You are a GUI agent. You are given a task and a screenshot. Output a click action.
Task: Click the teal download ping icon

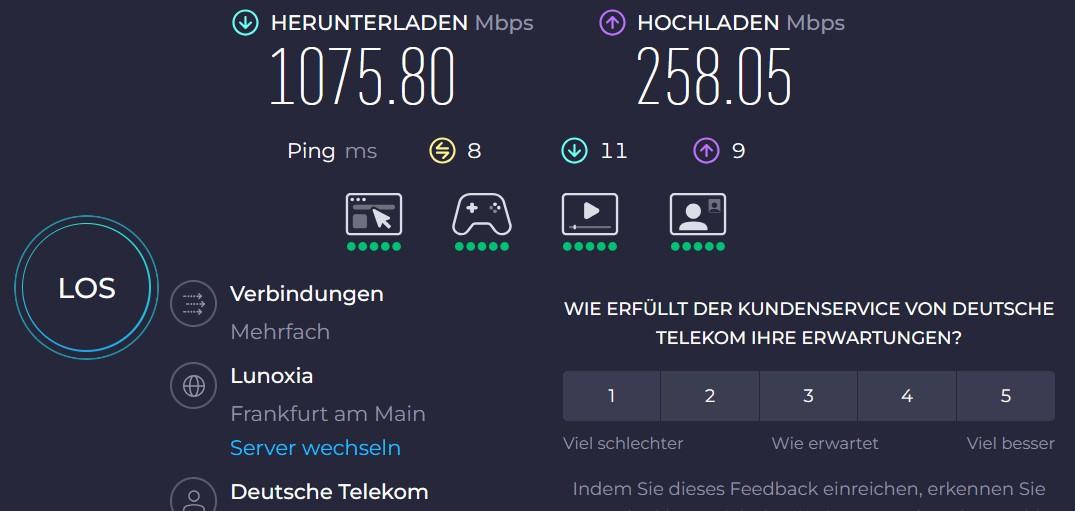pyautogui.click(x=574, y=151)
